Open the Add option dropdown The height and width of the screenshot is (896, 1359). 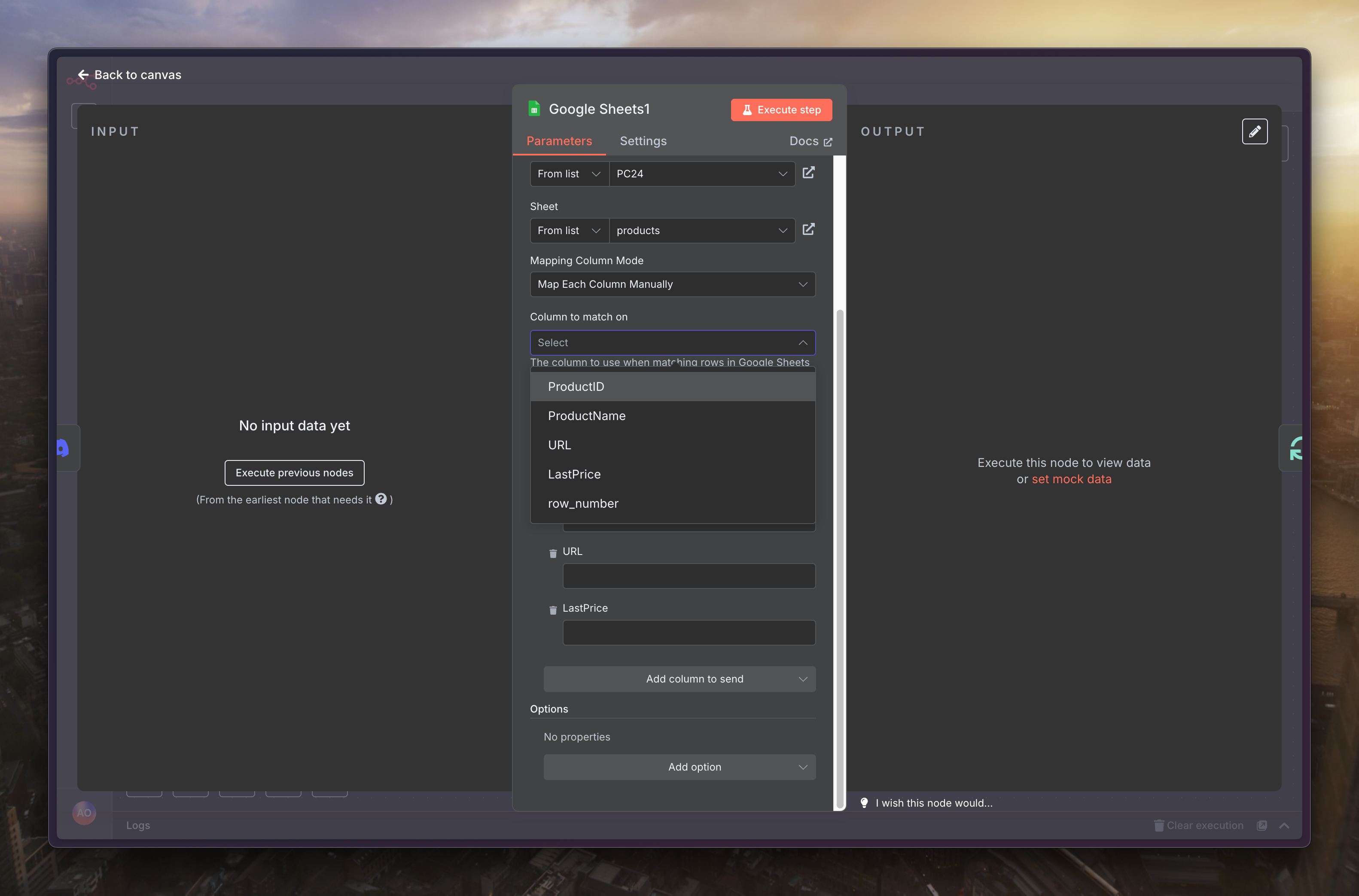(679, 767)
